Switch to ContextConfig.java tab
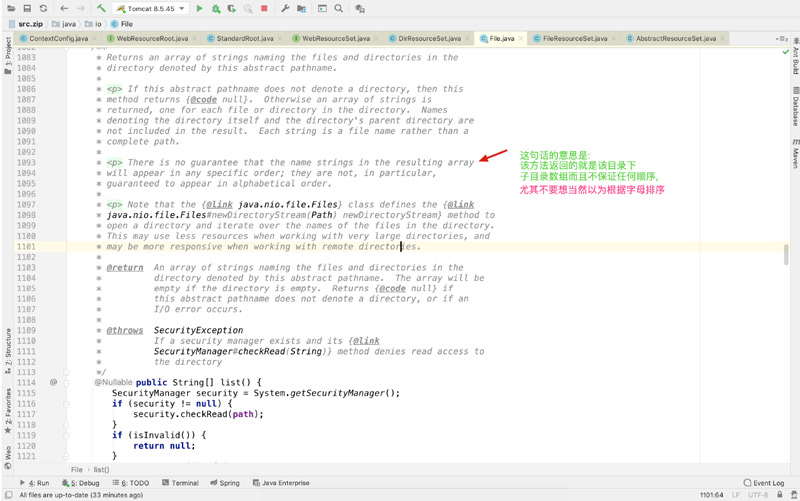 tap(58, 38)
